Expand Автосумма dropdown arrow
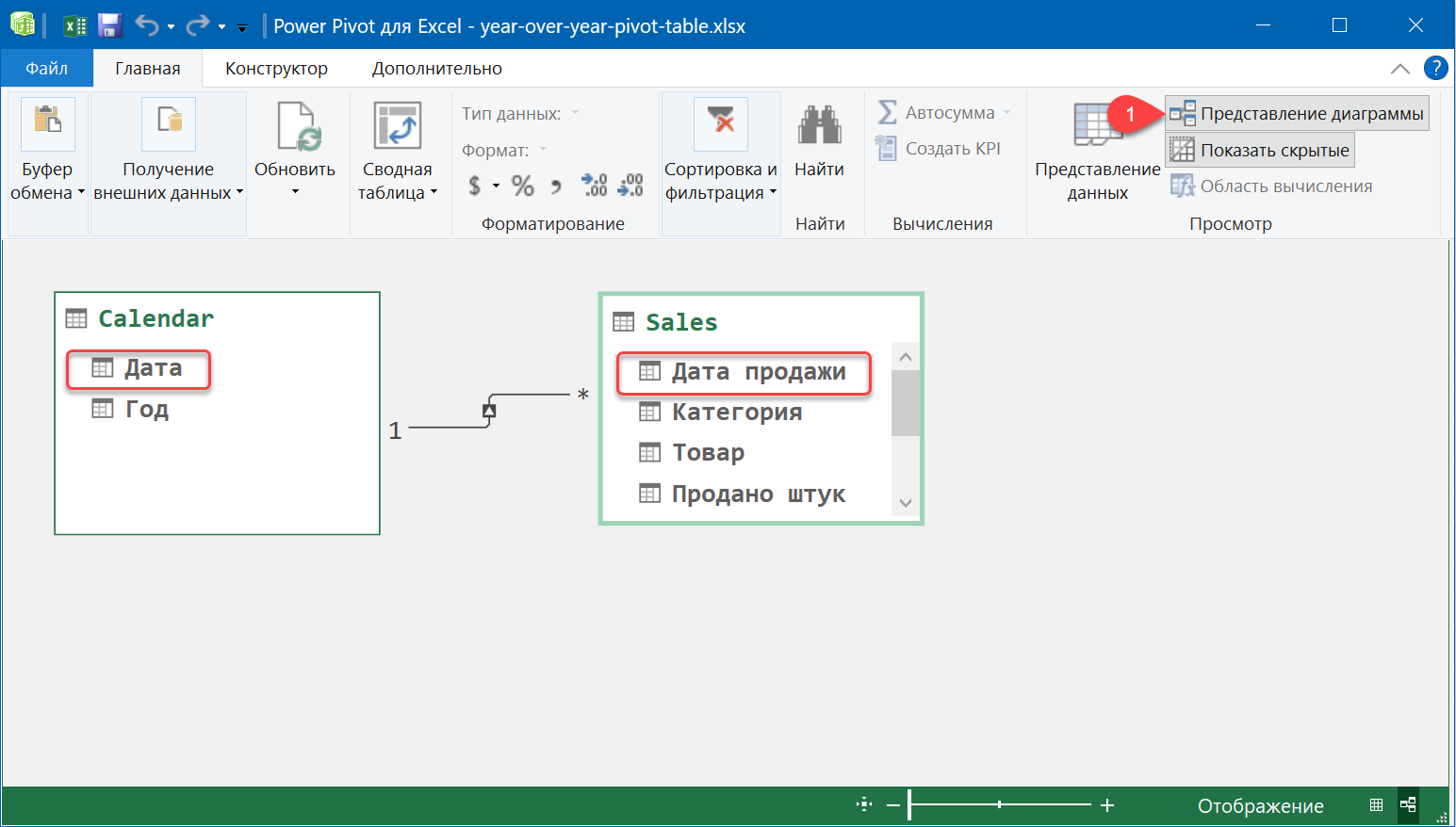 1007,113
